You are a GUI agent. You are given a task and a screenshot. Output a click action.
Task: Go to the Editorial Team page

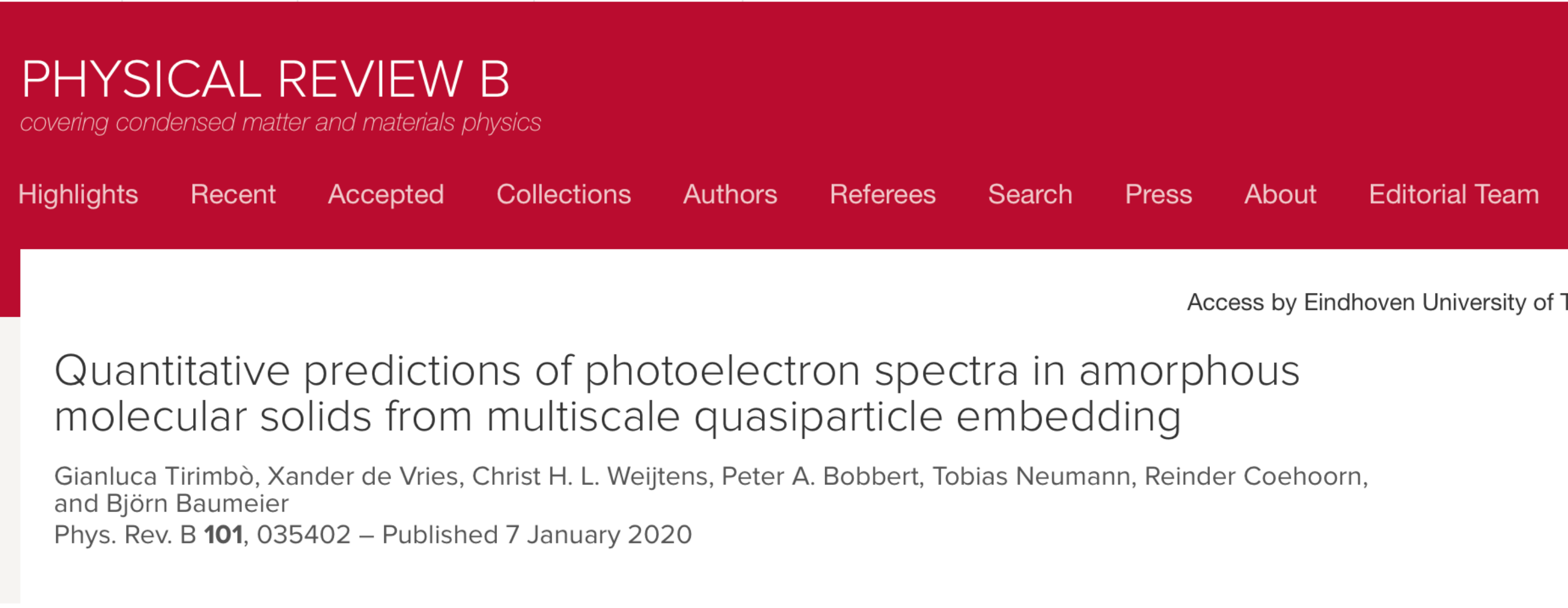(x=1454, y=195)
